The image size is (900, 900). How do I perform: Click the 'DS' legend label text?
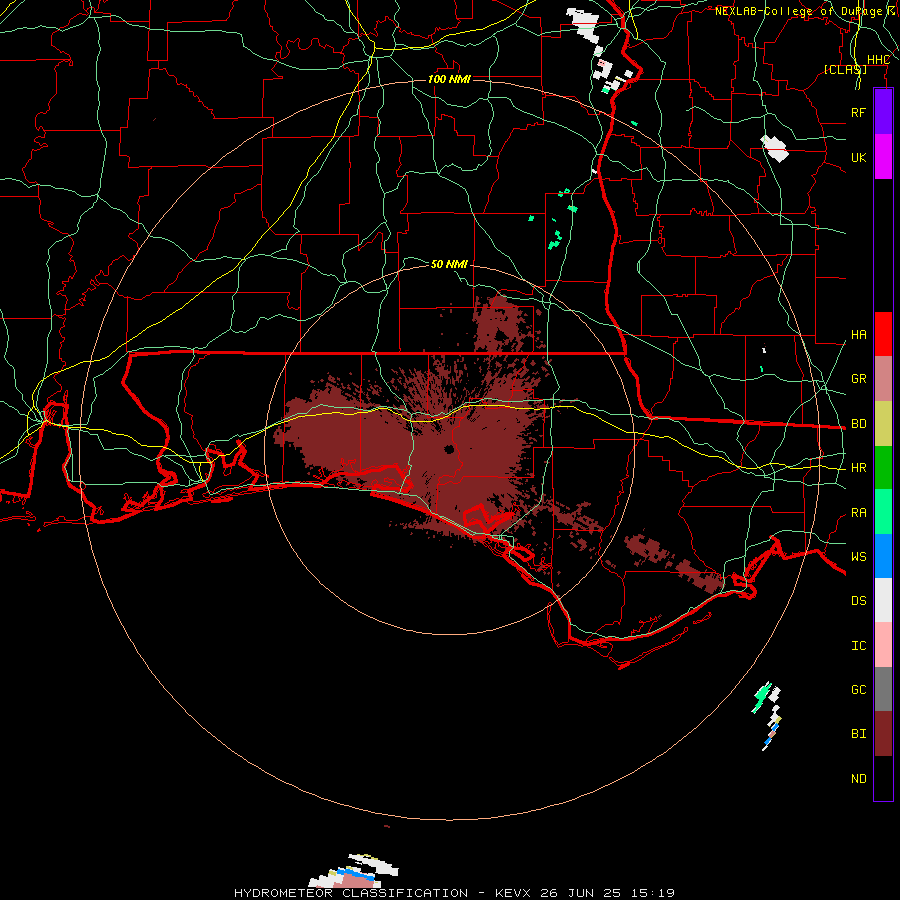click(x=858, y=601)
